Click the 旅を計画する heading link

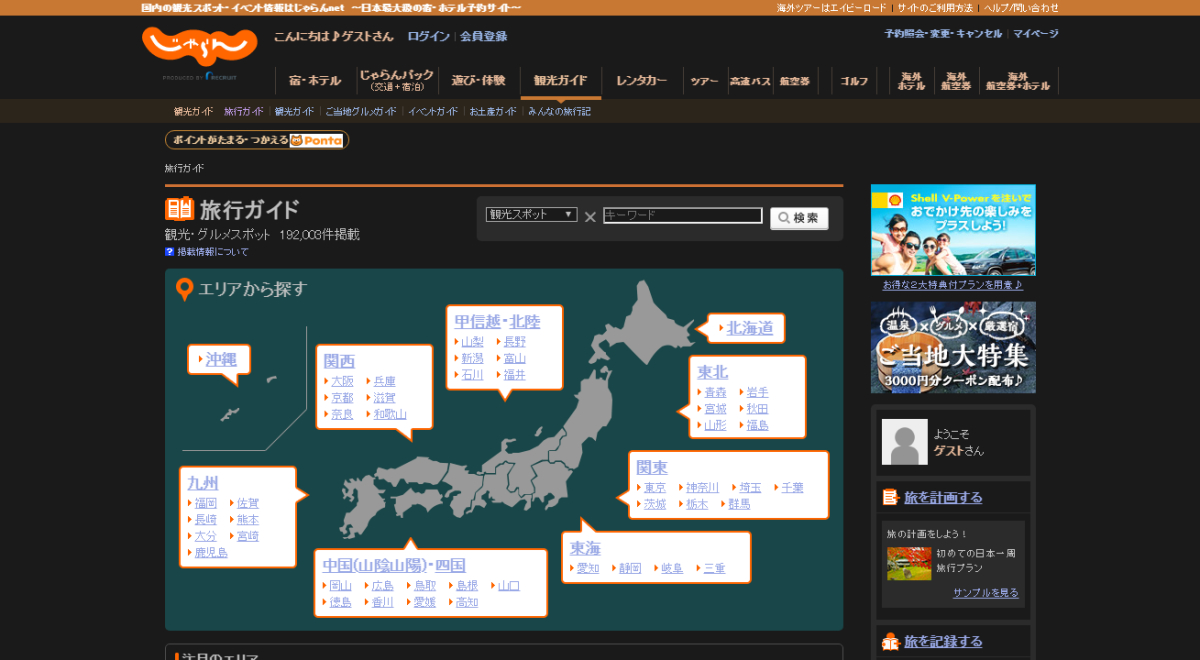point(943,498)
